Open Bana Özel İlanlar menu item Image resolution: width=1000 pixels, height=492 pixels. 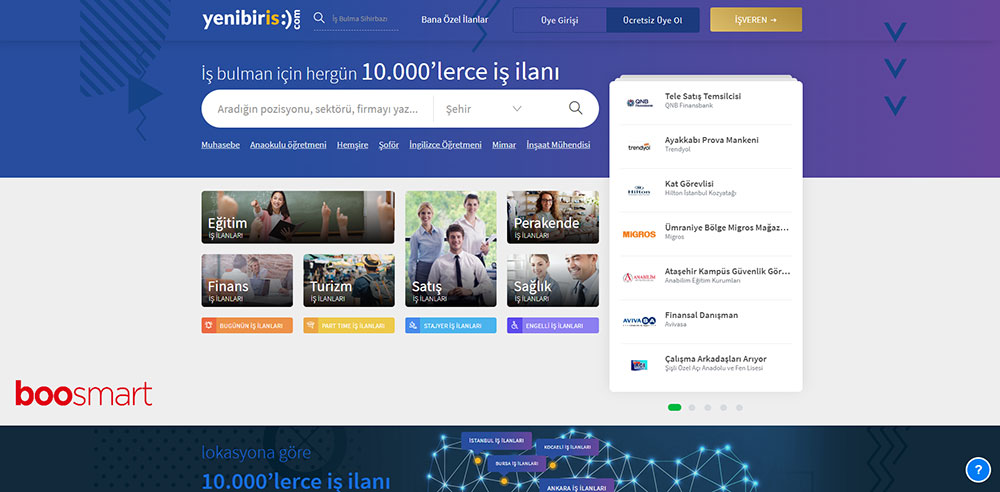pyautogui.click(x=455, y=19)
